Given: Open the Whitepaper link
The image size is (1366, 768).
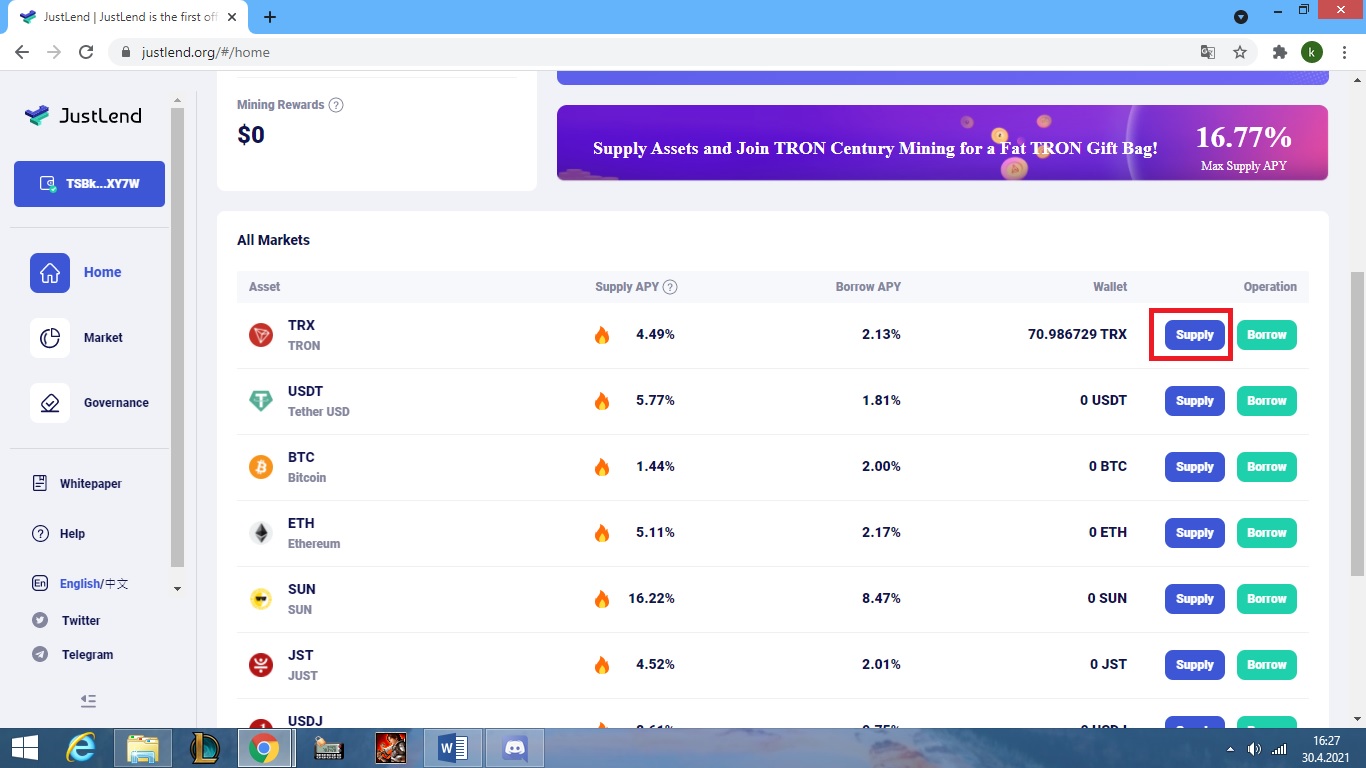Looking at the screenshot, I should pyautogui.click(x=90, y=484).
